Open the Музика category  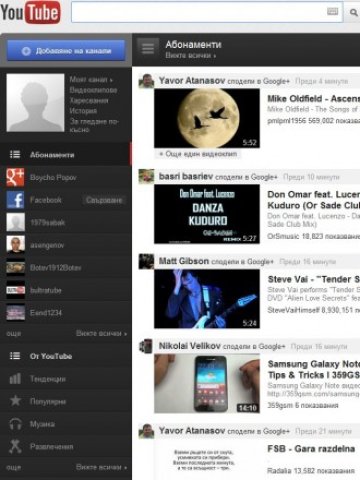(x=42, y=424)
